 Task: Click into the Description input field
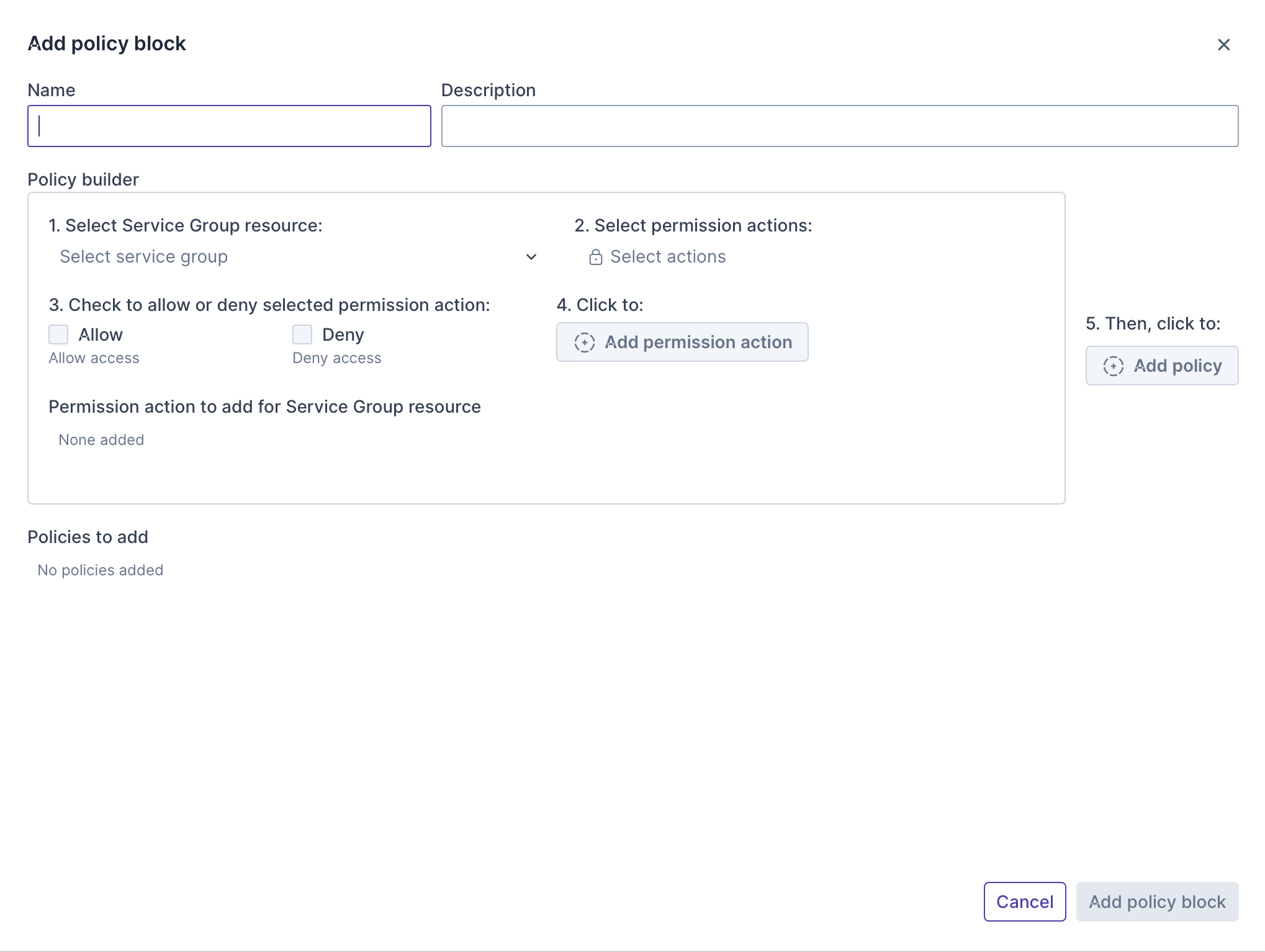coord(839,126)
